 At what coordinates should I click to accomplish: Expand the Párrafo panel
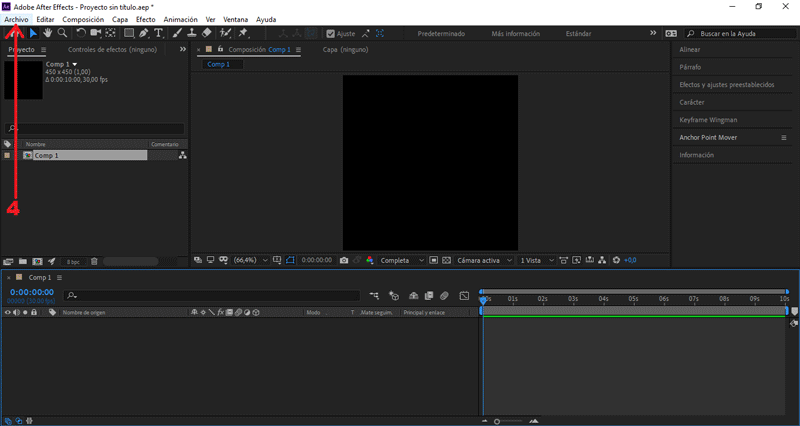click(691, 68)
